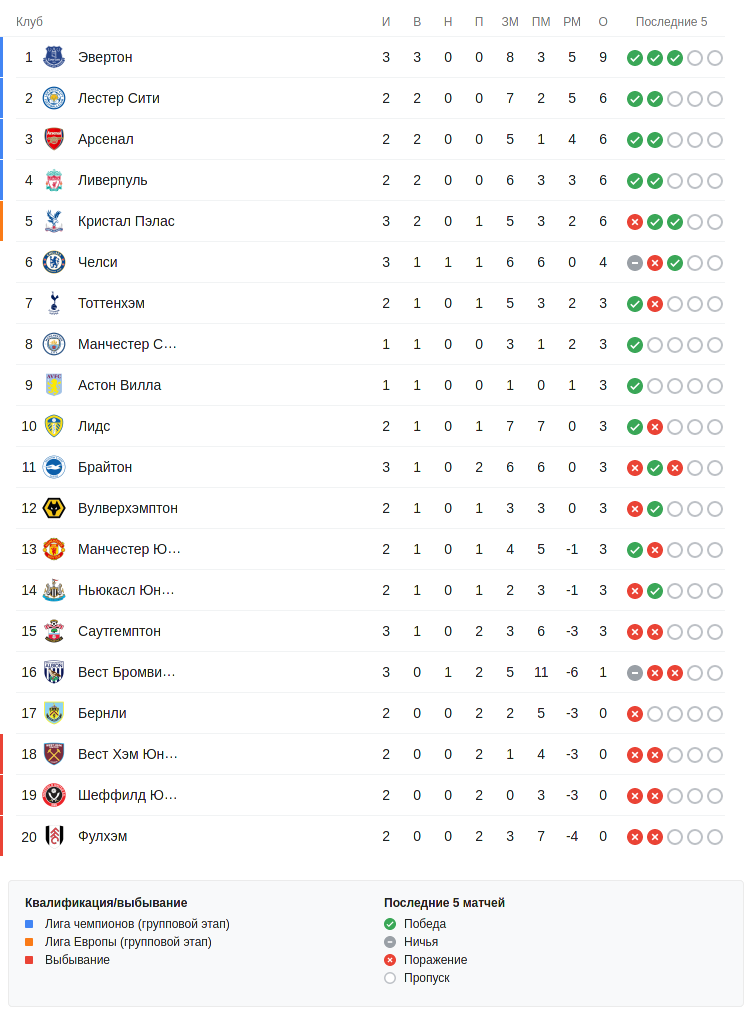Click the Liverpool club crest
The width and height of the screenshot is (752, 1015).
point(54,180)
